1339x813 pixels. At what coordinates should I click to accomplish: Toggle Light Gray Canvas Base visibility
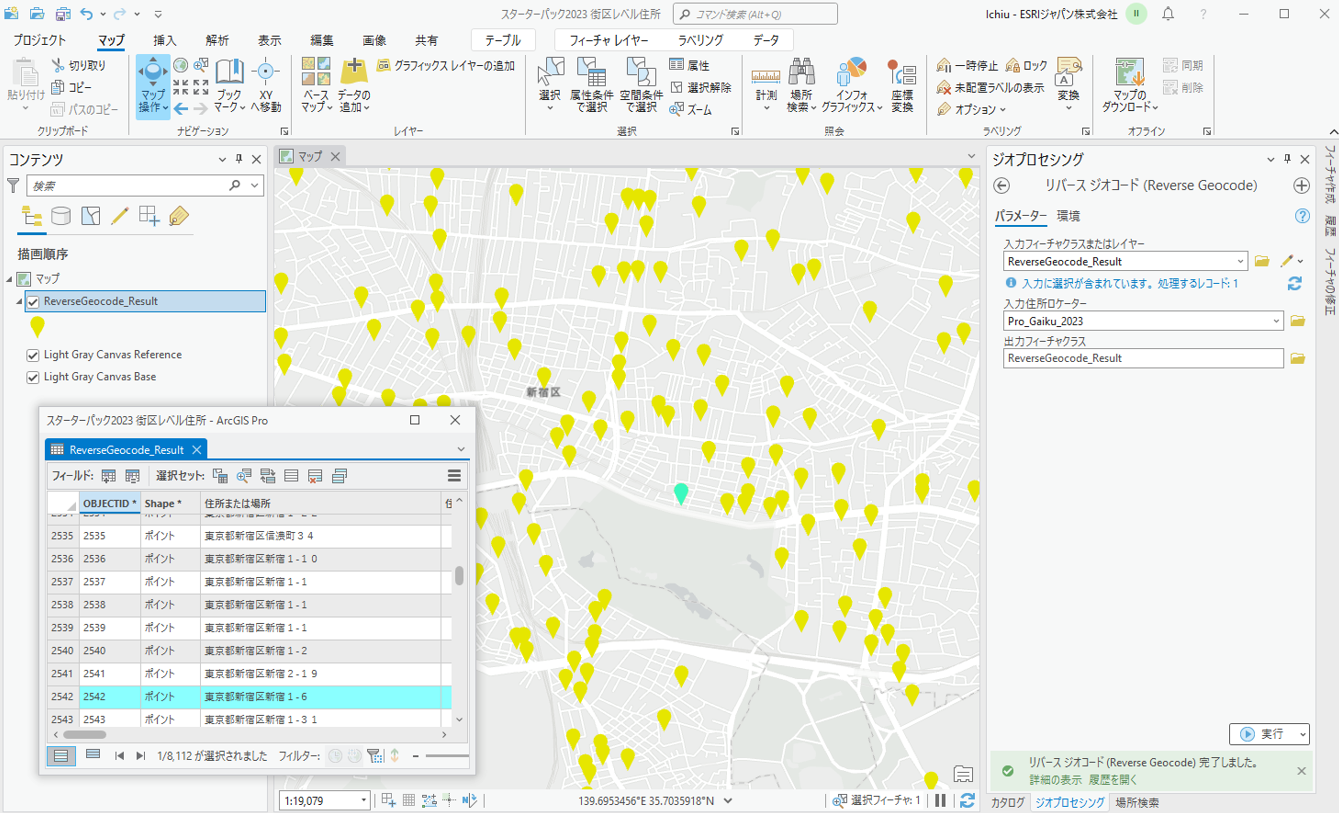point(33,377)
